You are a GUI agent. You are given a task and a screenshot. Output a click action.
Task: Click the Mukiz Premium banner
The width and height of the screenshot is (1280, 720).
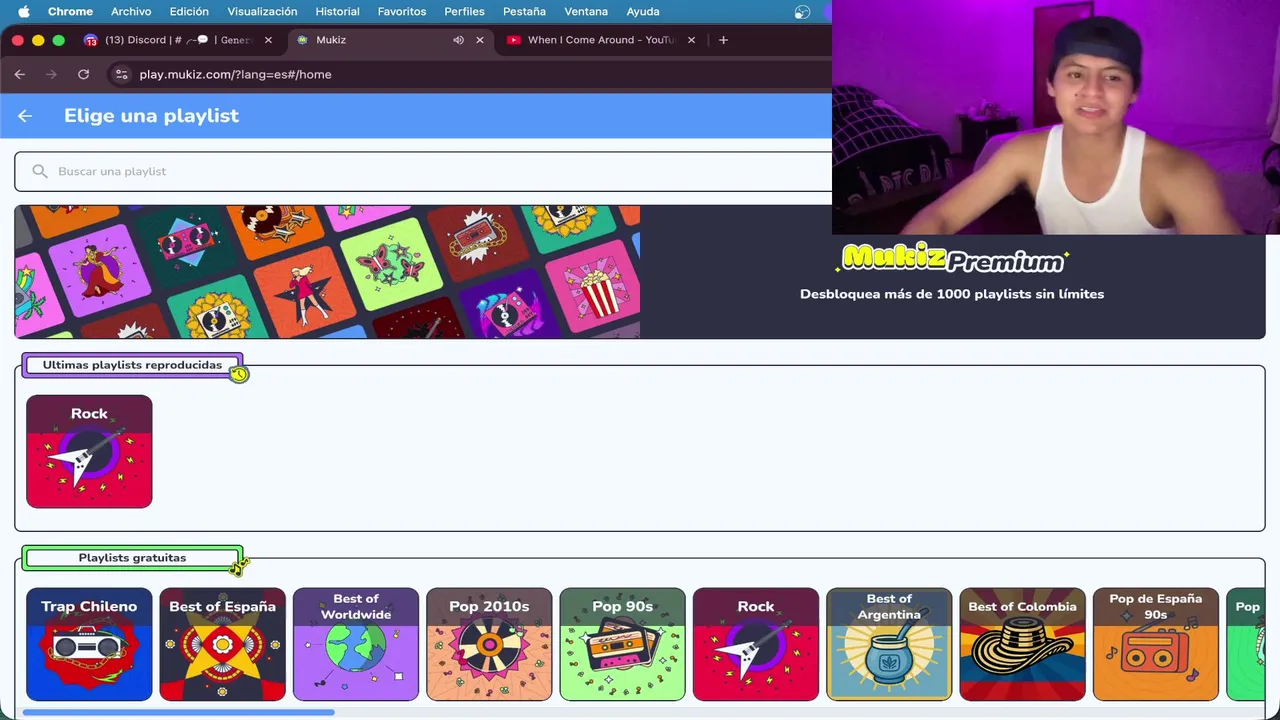(640, 272)
